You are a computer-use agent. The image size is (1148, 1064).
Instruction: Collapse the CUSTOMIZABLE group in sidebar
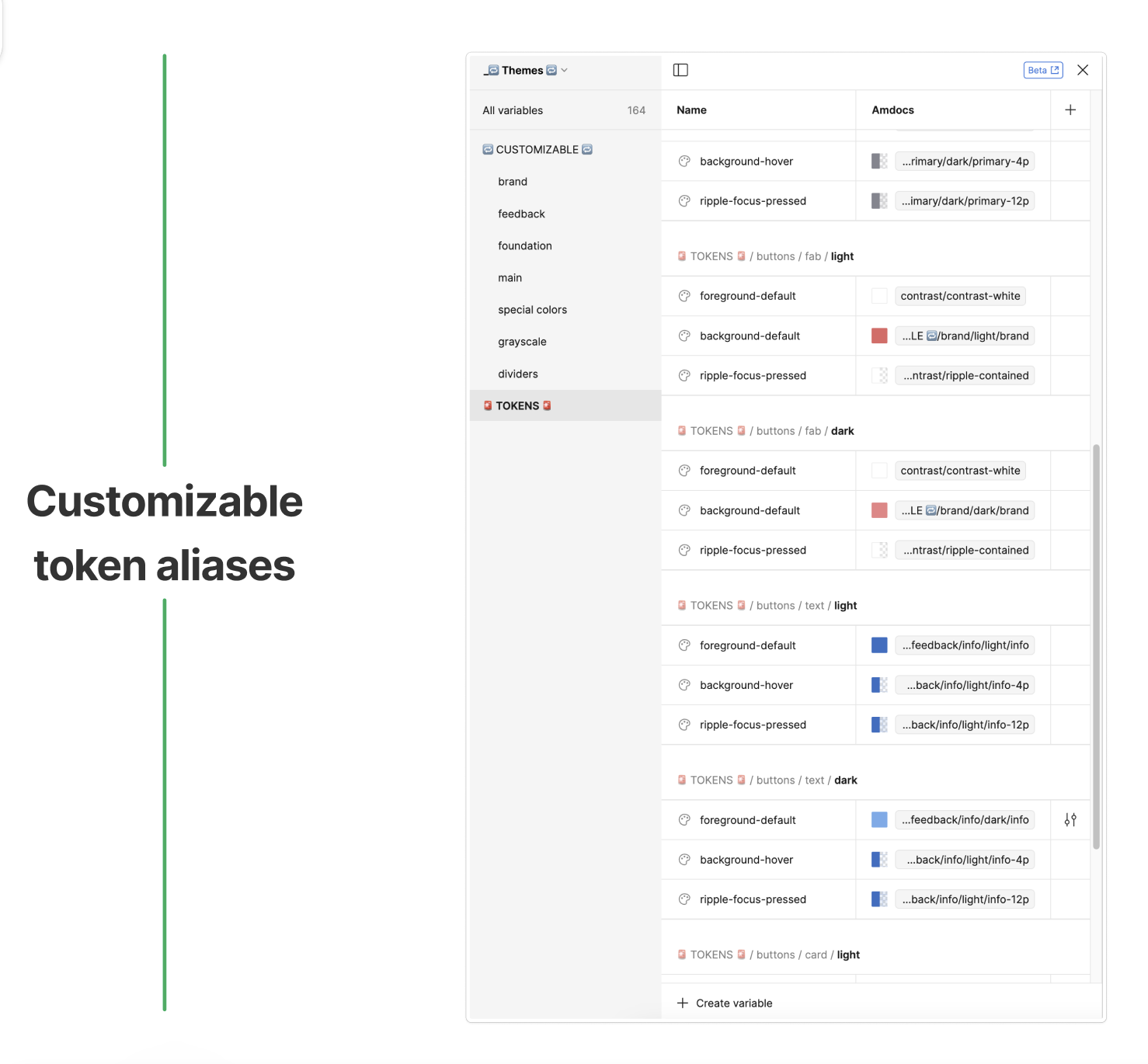[537, 149]
